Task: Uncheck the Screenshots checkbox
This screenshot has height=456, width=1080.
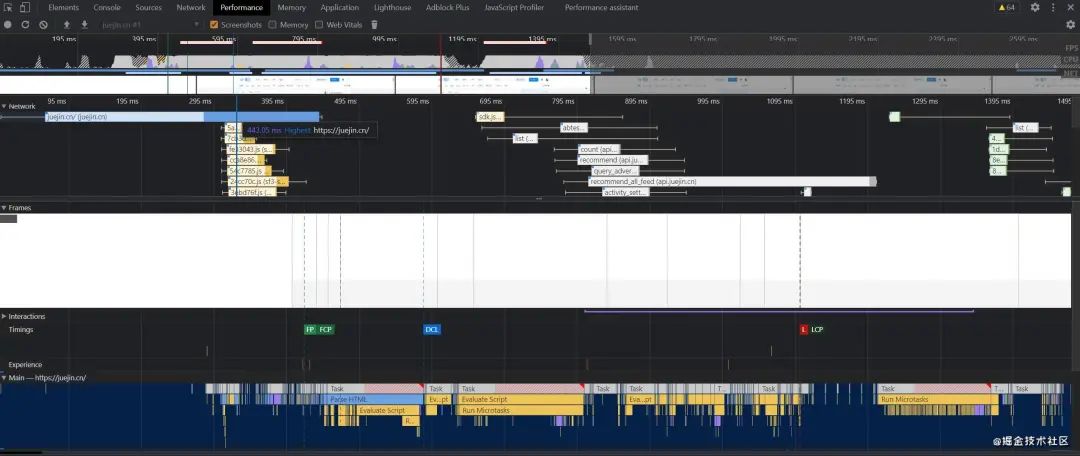Action: coord(214,25)
